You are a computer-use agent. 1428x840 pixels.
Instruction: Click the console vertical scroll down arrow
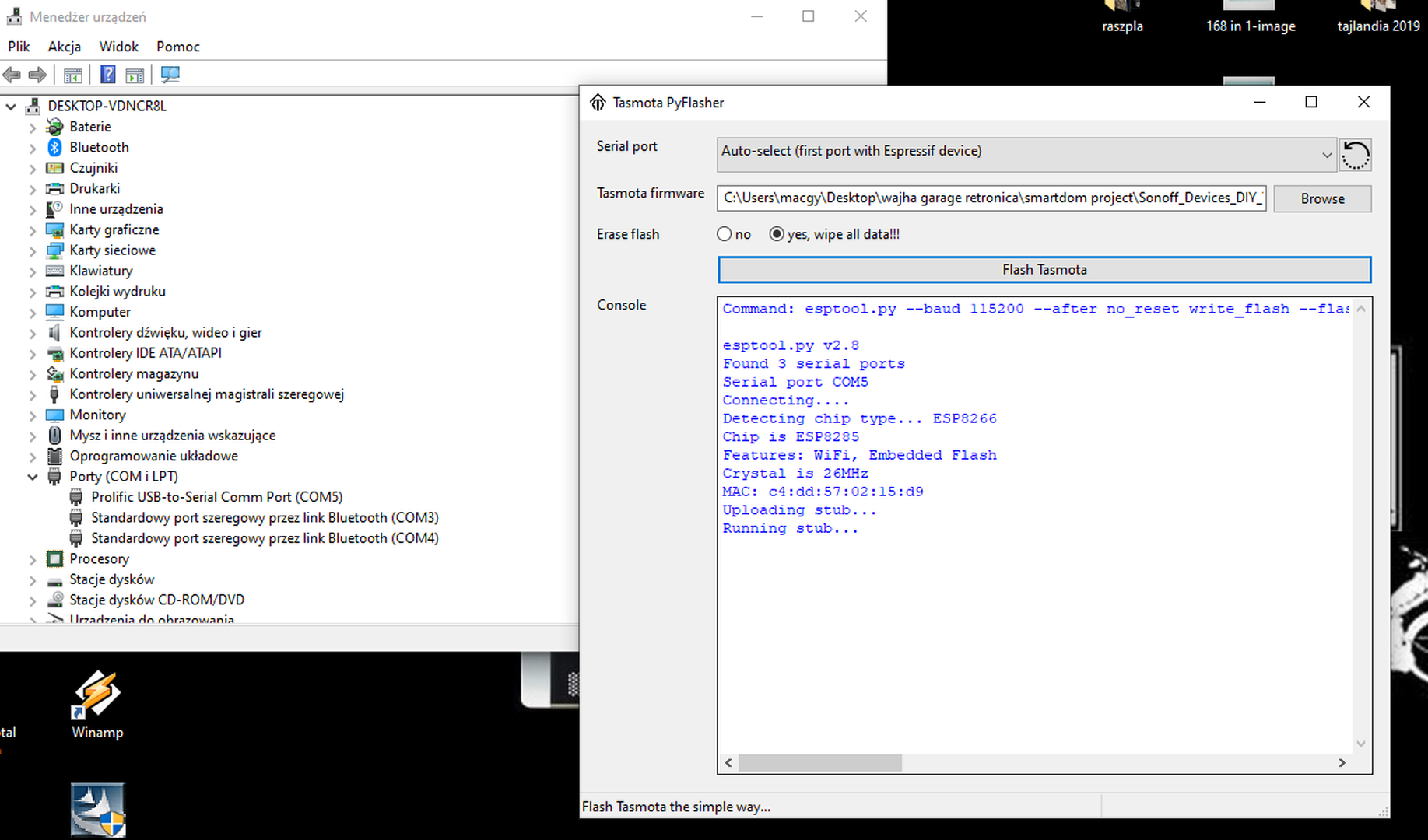click(1361, 744)
